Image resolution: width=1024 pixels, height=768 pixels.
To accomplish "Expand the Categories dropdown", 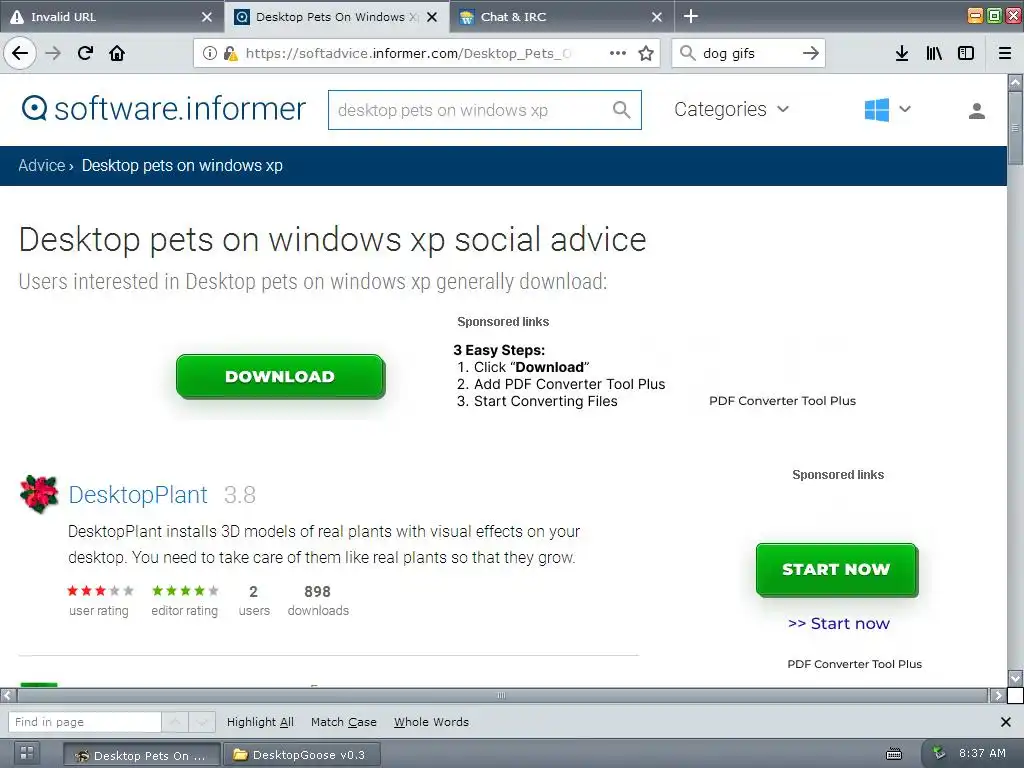I will tap(731, 109).
